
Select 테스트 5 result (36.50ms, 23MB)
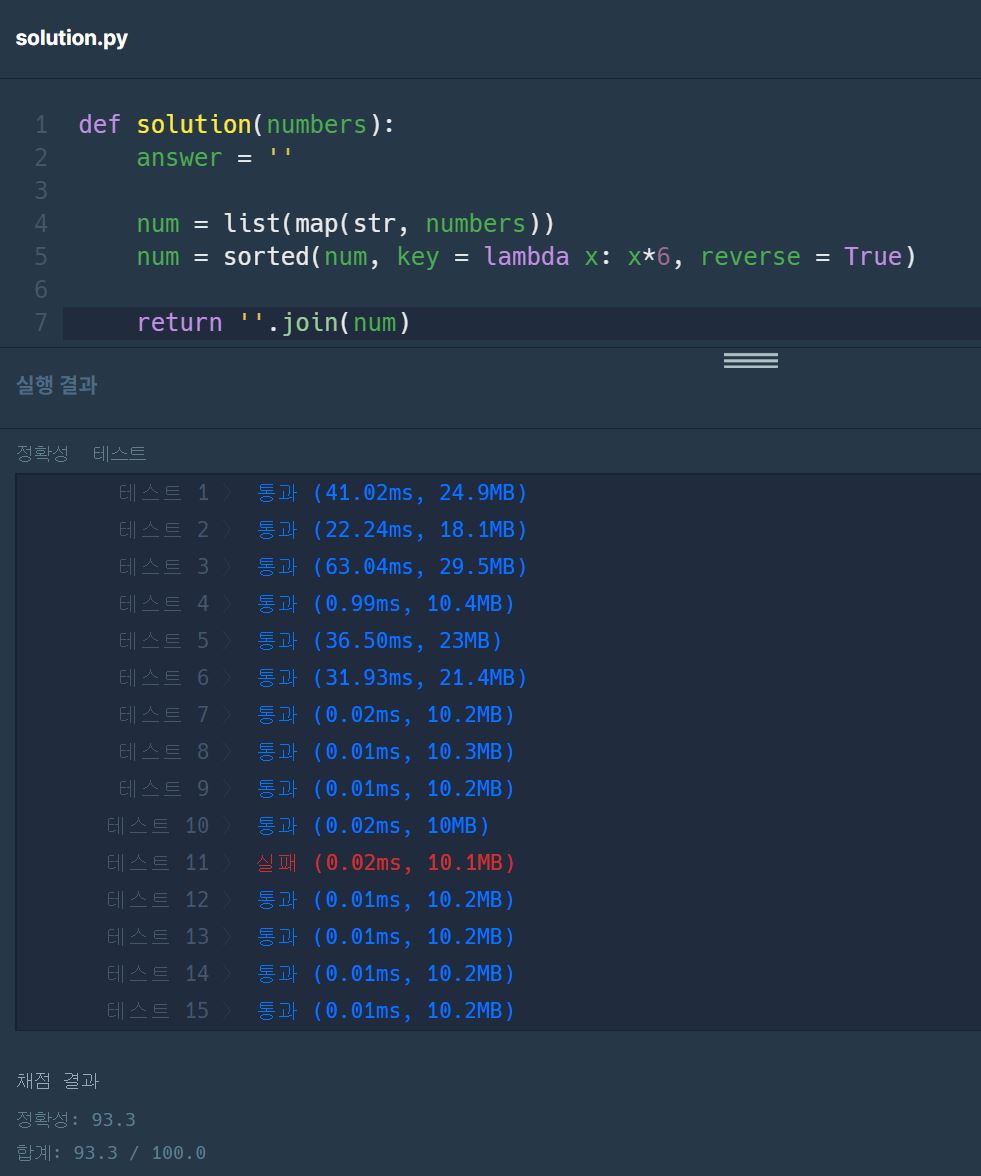click(x=310, y=640)
